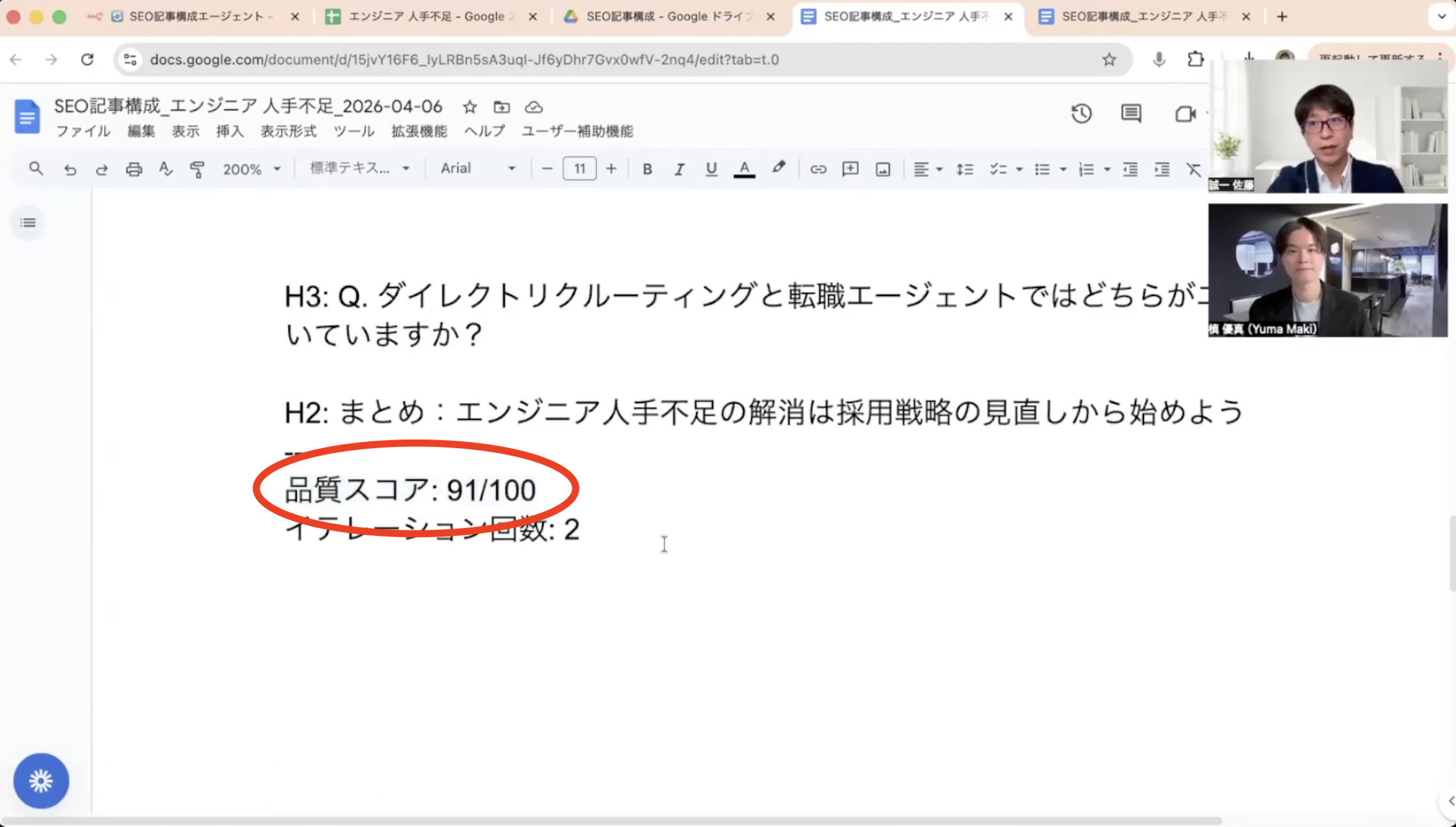Open the tab search dropdown
This screenshot has height=827, width=1456.
[x=1442, y=17]
